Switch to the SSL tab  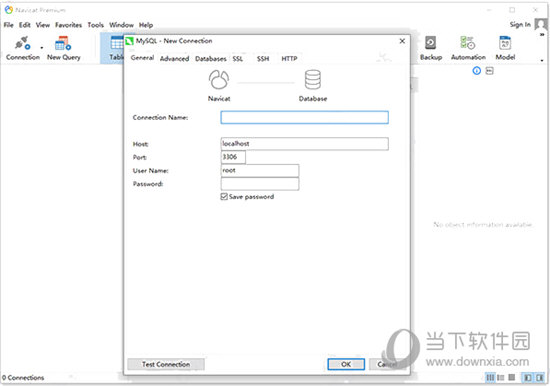click(237, 59)
